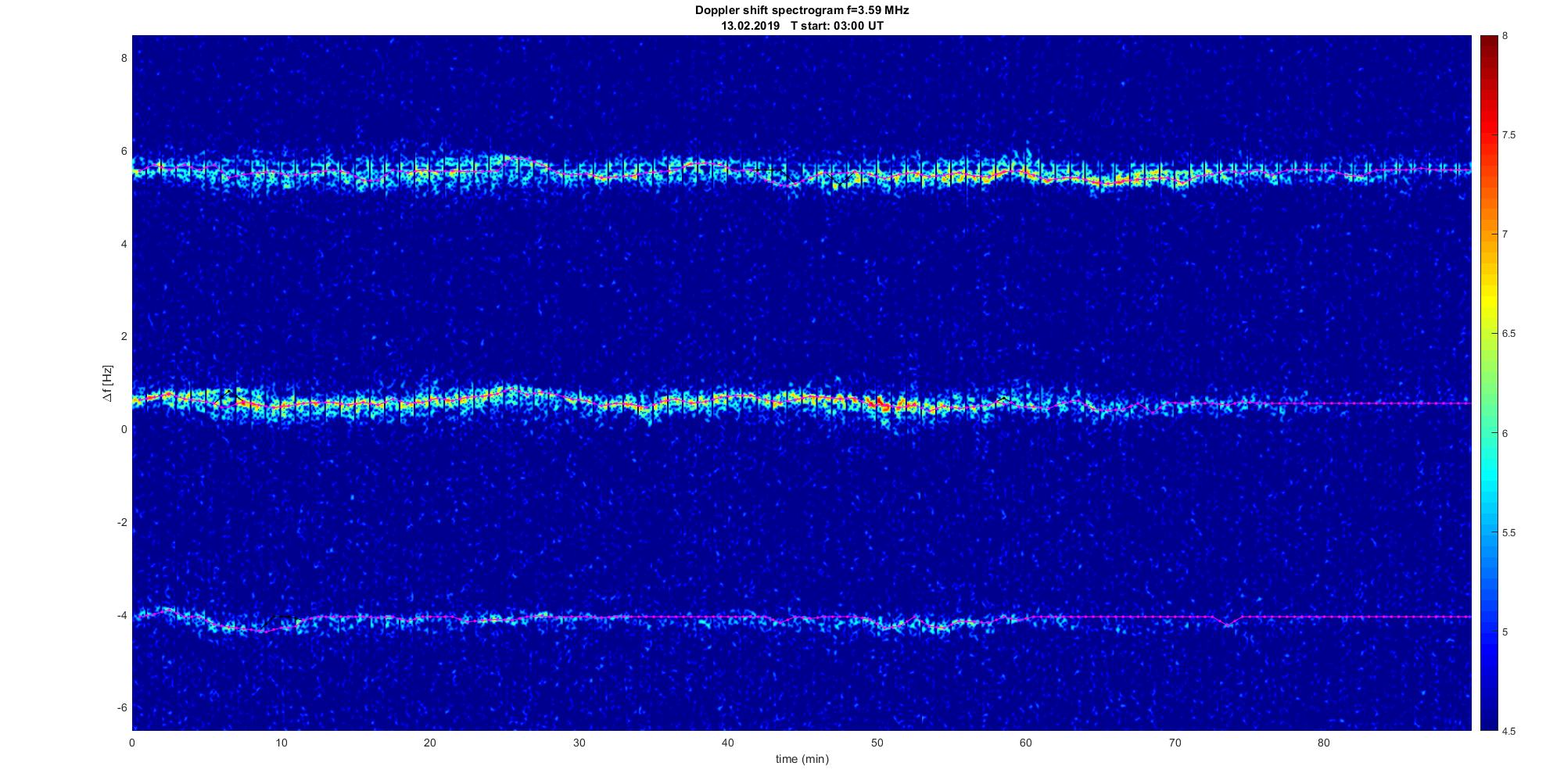Click the x-axis tick label "20"
Image resolution: width=1564 pixels, height=784 pixels.
[430, 743]
